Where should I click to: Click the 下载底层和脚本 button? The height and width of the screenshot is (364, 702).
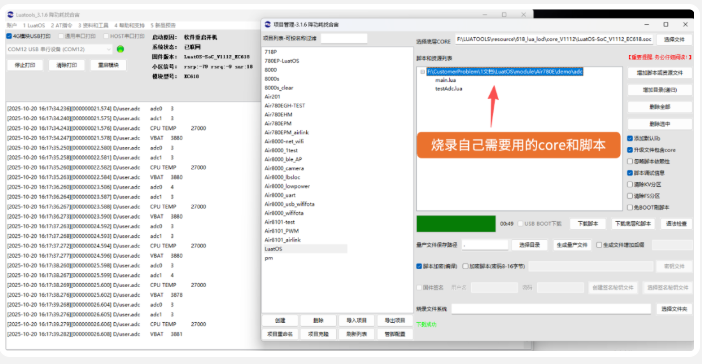click(633, 223)
